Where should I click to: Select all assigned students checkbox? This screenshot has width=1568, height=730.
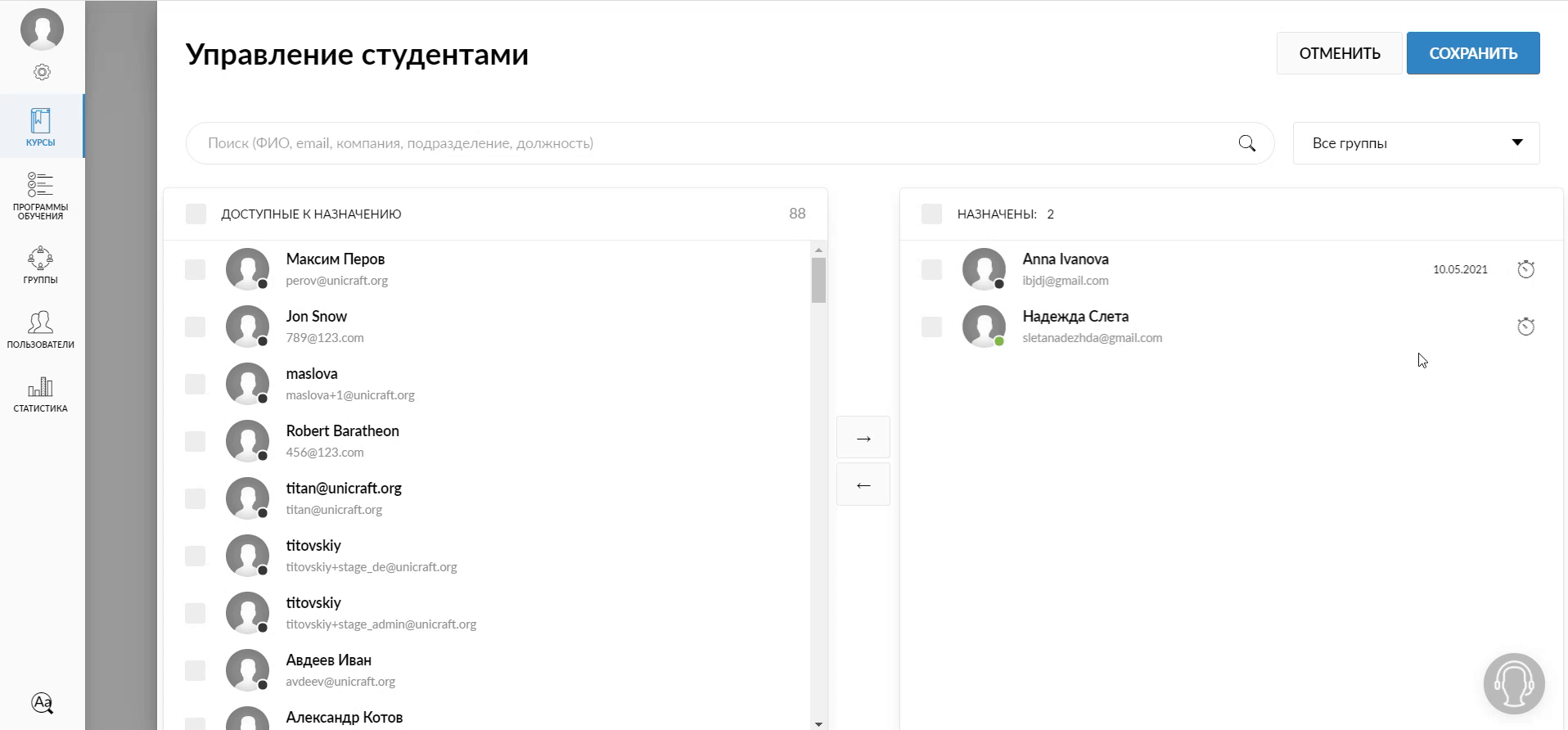tap(932, 214)
